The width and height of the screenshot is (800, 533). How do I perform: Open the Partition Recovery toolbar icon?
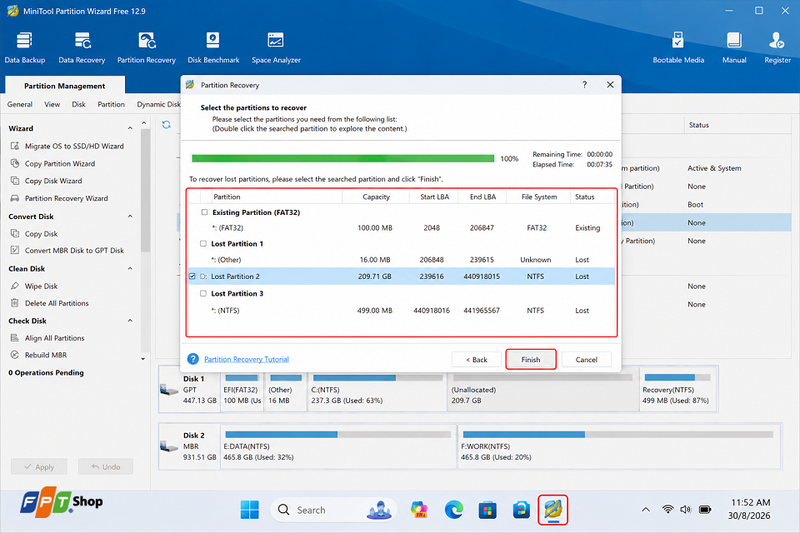(146, 48)
